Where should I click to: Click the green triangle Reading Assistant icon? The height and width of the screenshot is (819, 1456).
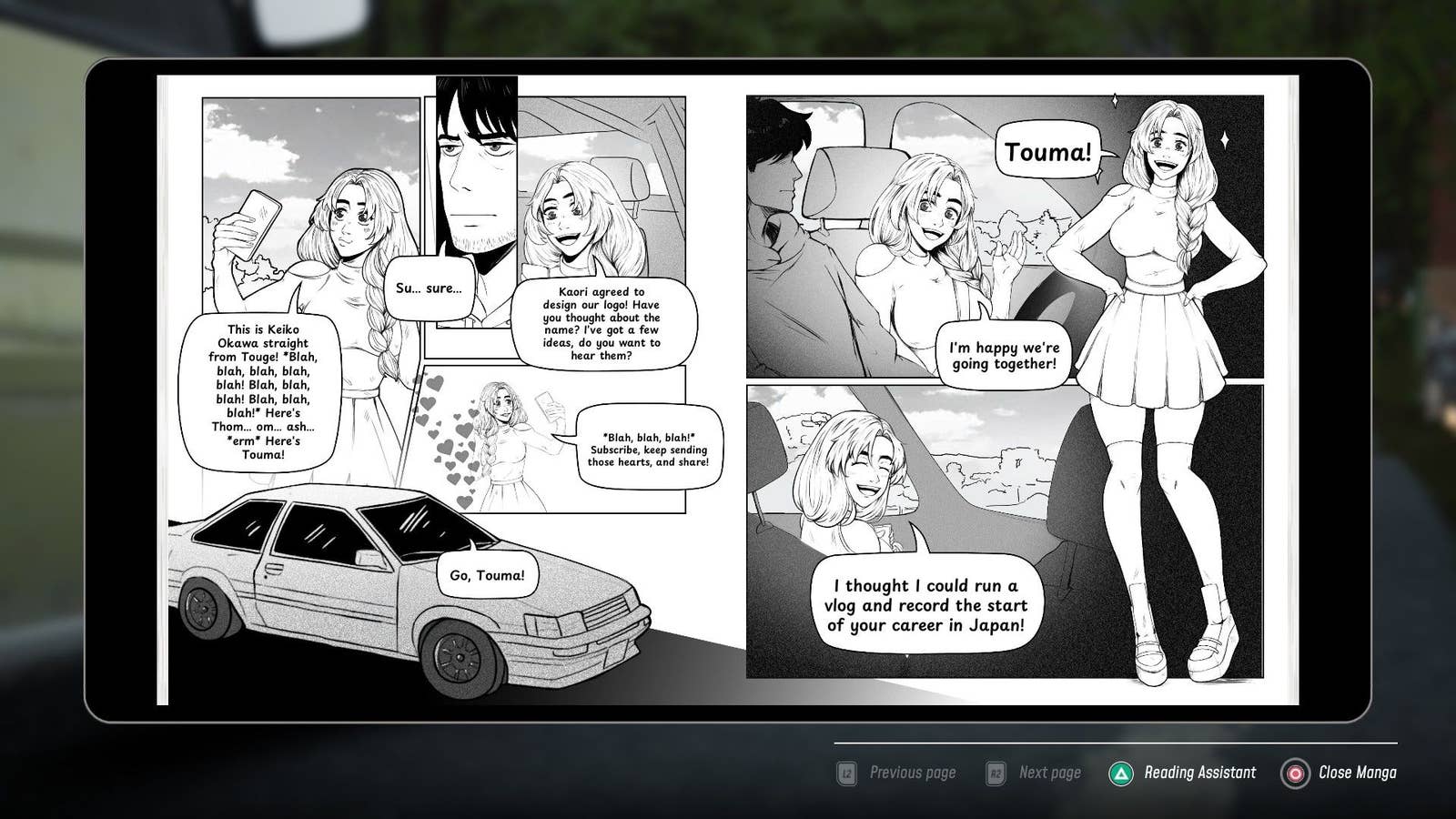click(1121, 773)
